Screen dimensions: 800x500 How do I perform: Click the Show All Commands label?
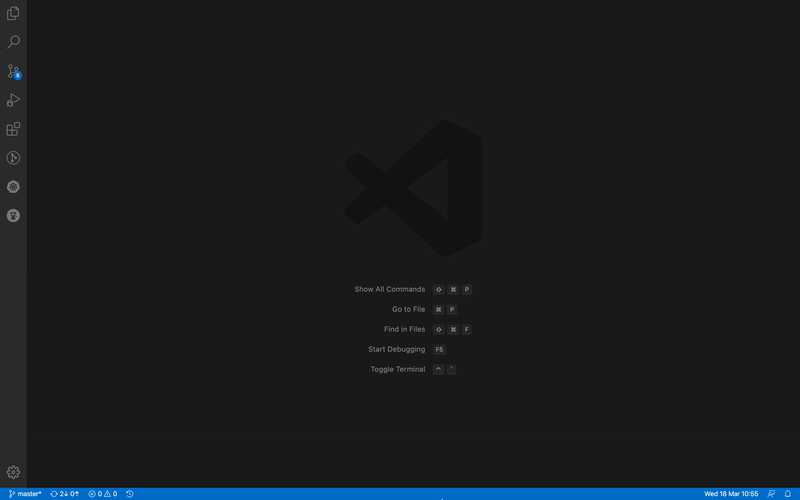[x=389, y=289]
